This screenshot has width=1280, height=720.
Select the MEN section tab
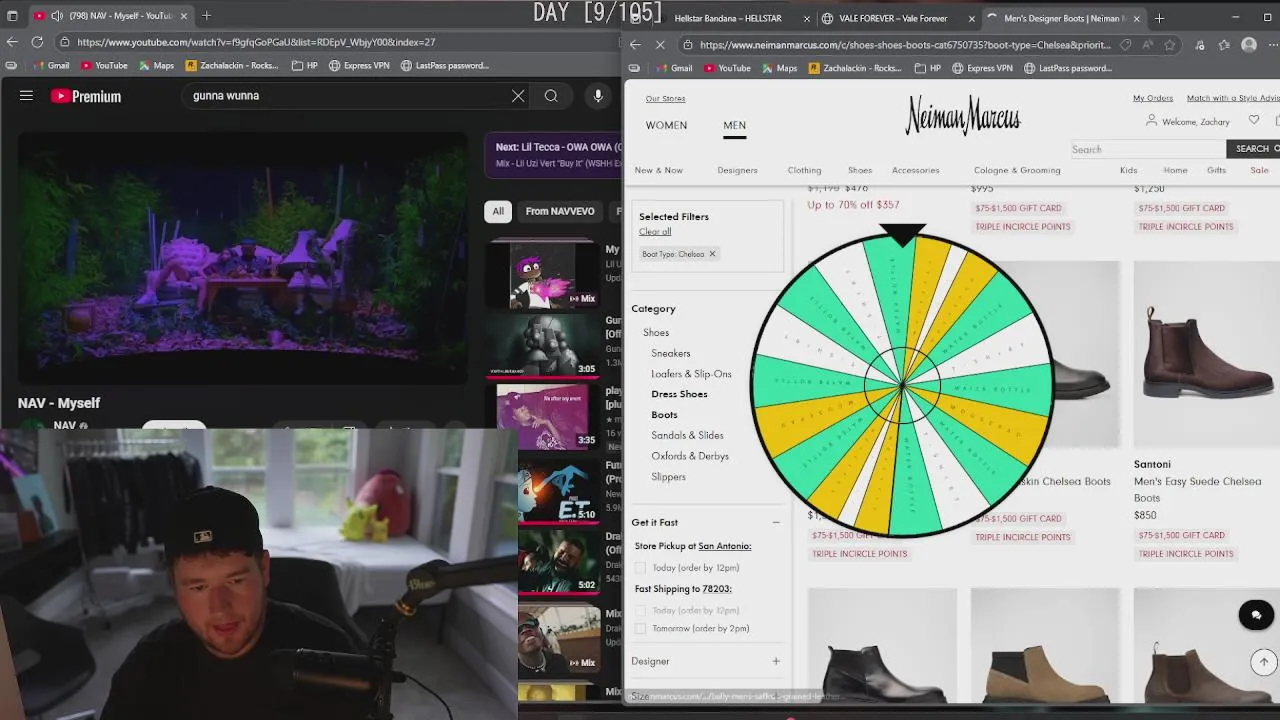734,125
